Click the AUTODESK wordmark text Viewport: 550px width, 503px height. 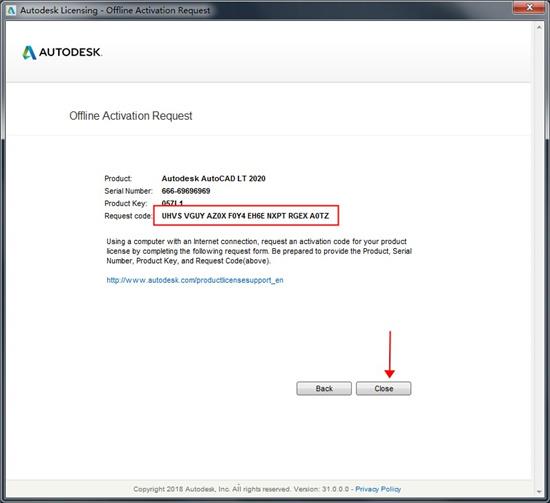(70, 52)
